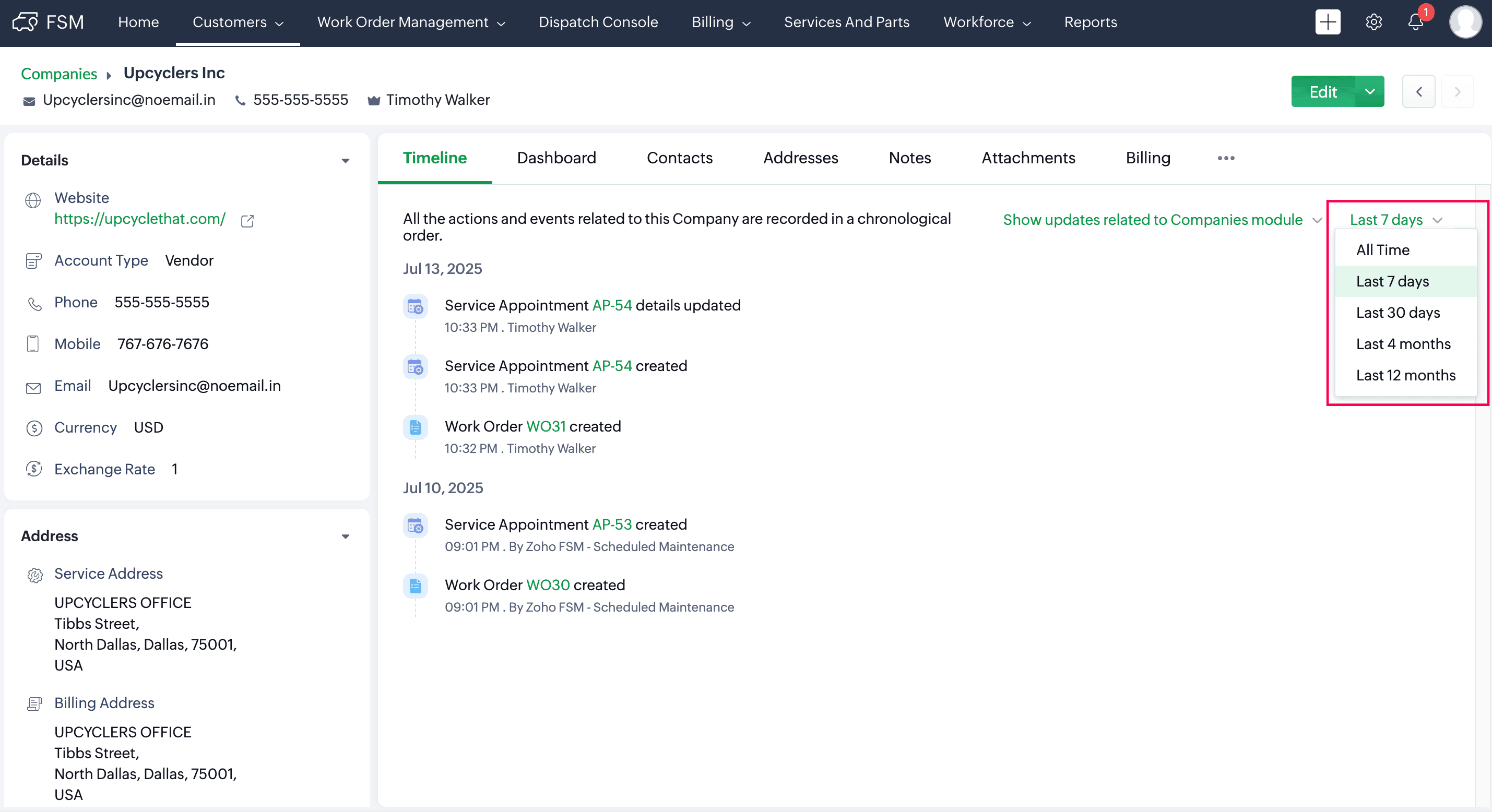Select Last 30 days option
This screenshot has width=1492, height=812.
click(x=1398, y=313)
